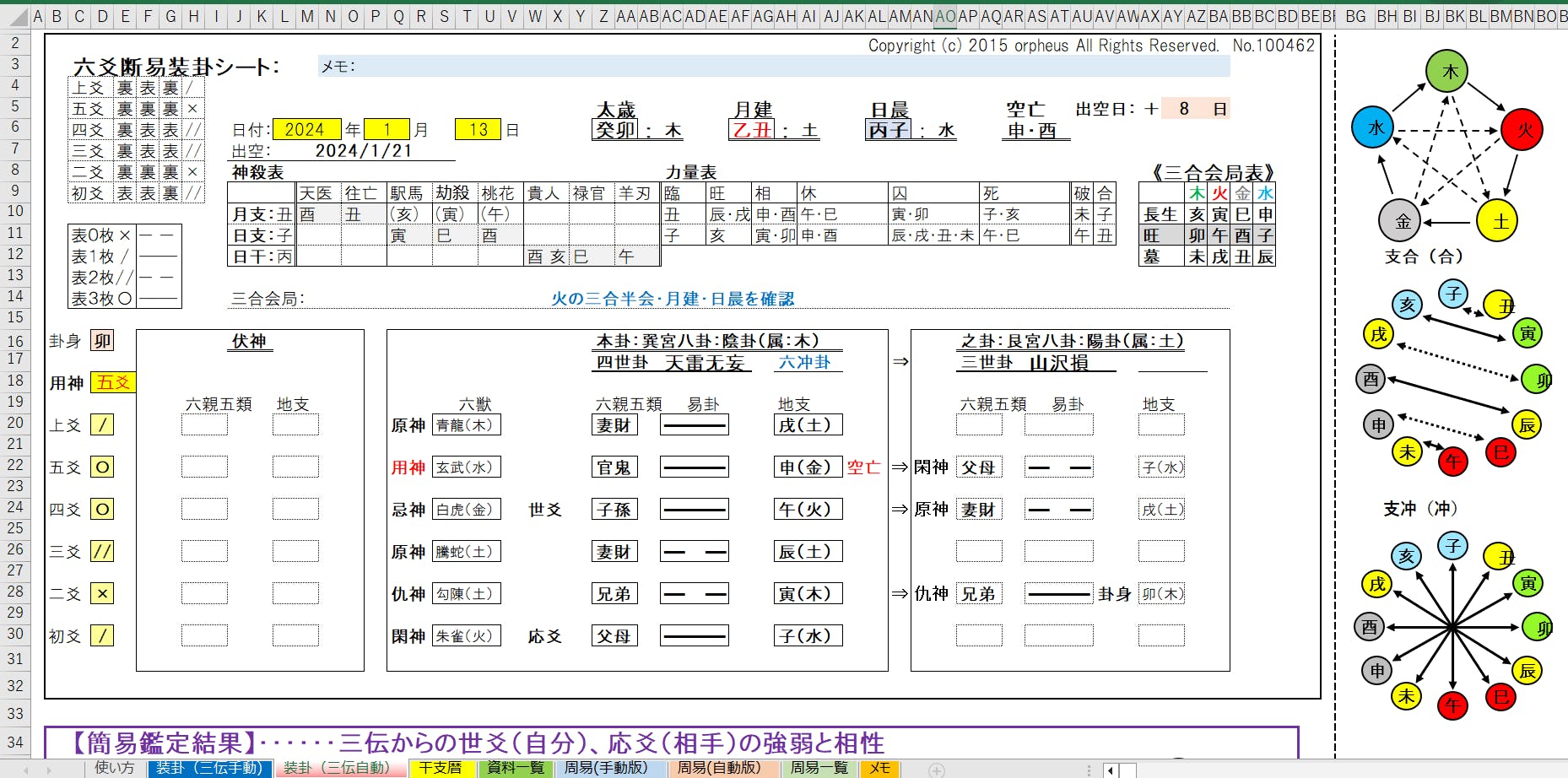Viewport: 1568px width, 778px height.
Task: Click the 青龍(木) cell in 六獣 column
Action: (x=466, y=424)
